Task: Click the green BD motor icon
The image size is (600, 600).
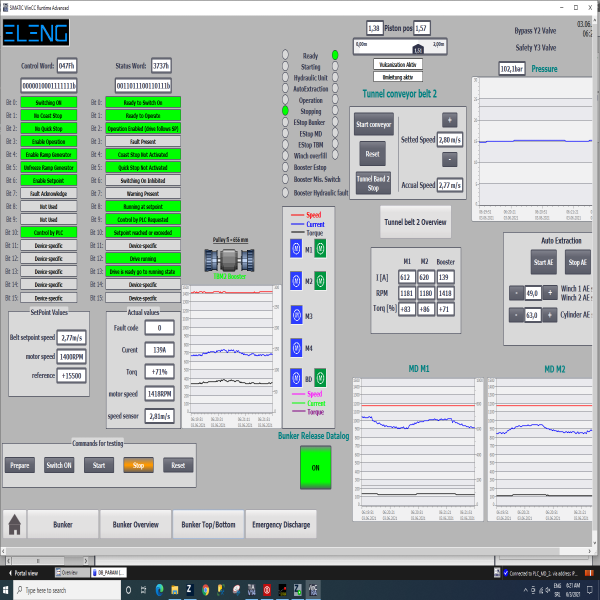Action: point(322,378)
